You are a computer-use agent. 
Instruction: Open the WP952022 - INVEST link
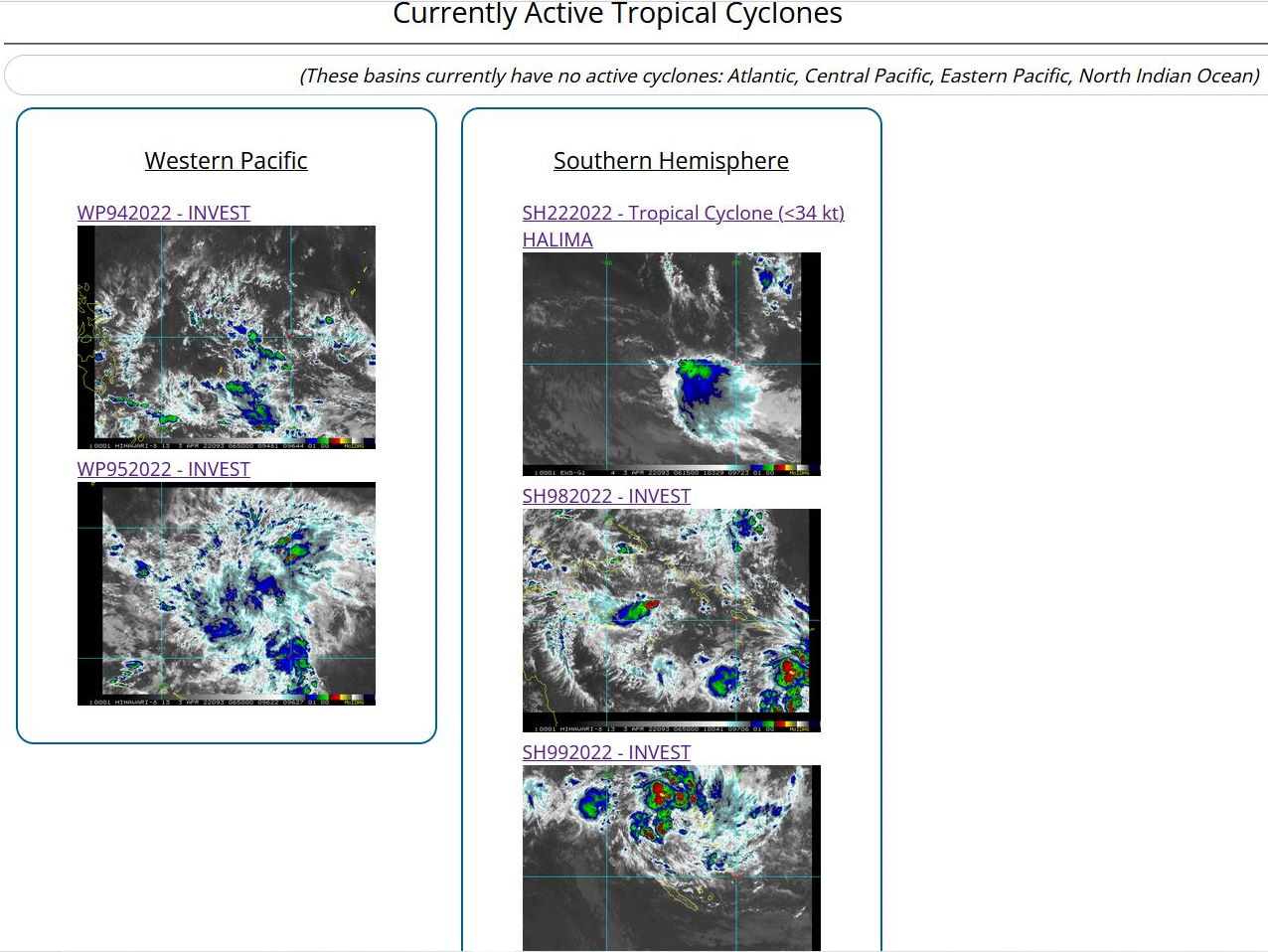point(164,469)
